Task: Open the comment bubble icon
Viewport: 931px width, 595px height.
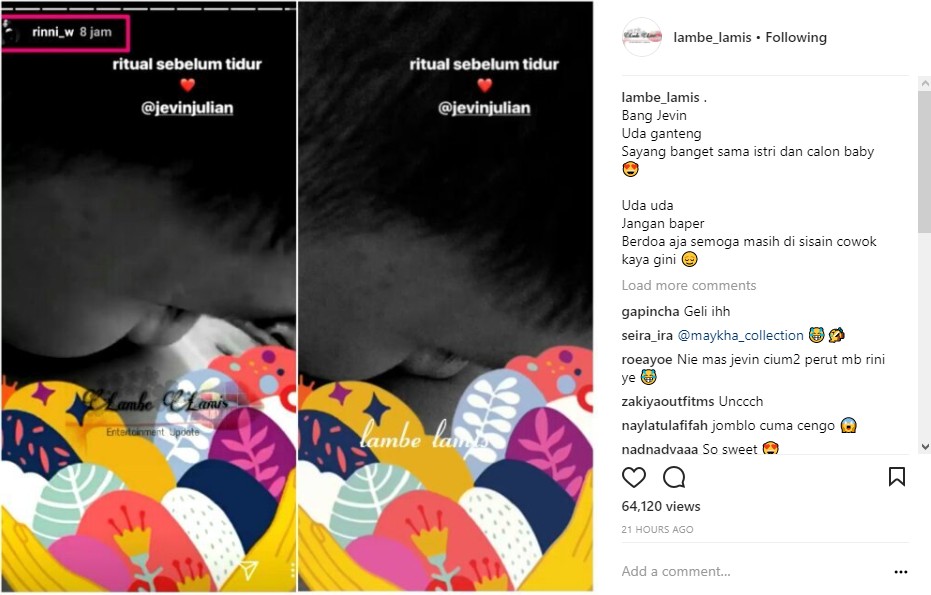Action: pyautogui.click(x=674, y=477)
